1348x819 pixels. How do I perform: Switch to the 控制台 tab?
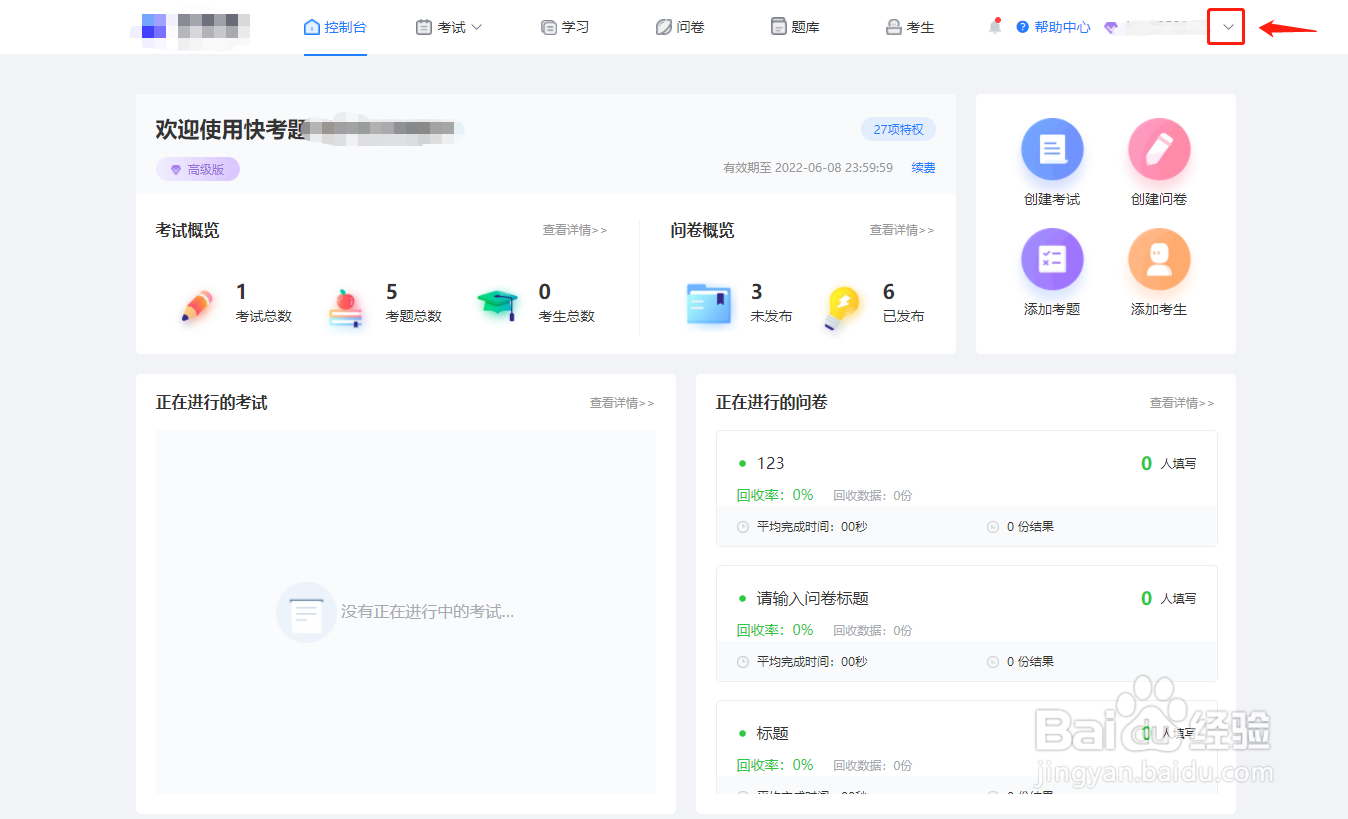335,27
